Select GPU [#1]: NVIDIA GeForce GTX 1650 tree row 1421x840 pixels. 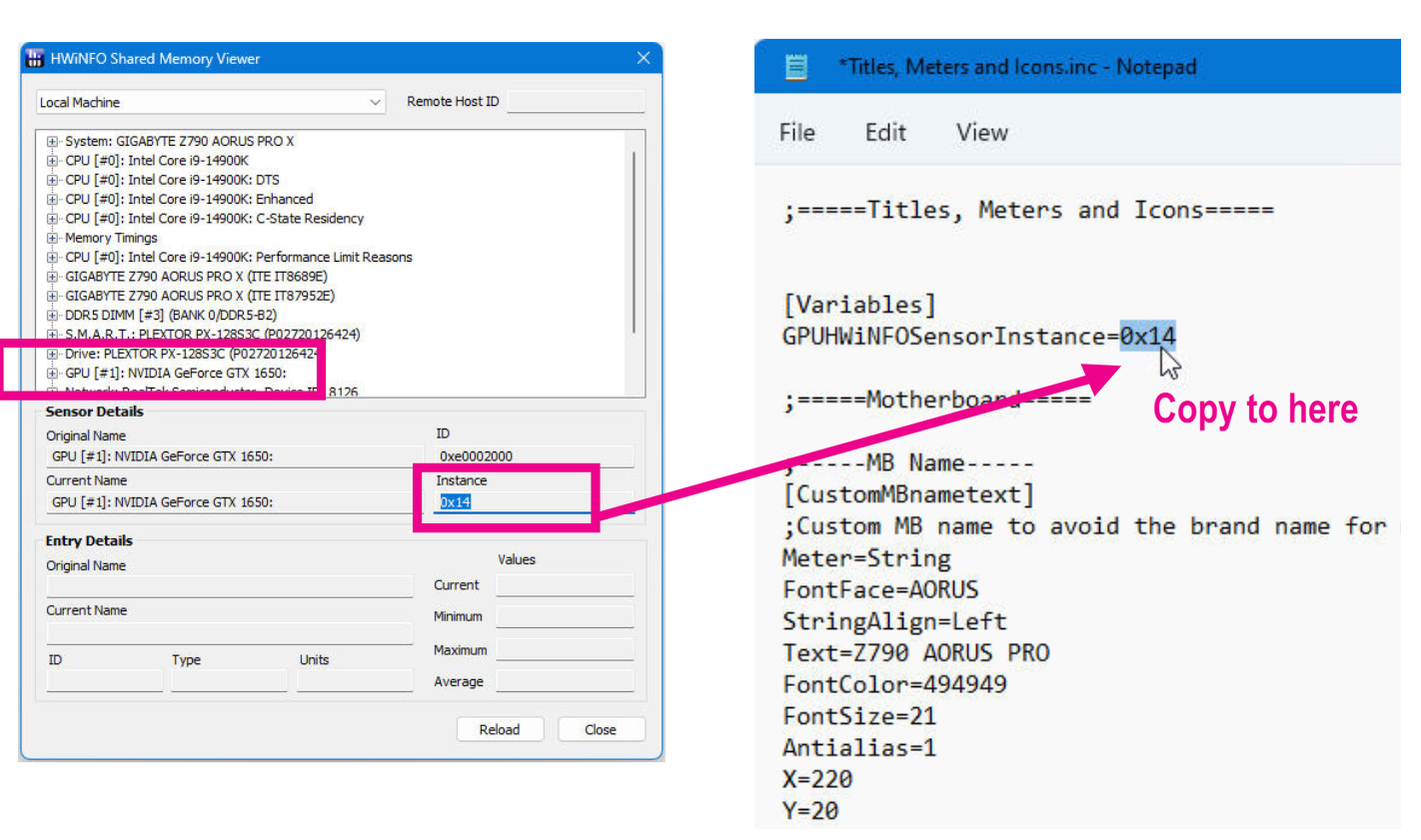tap(176, 374)
